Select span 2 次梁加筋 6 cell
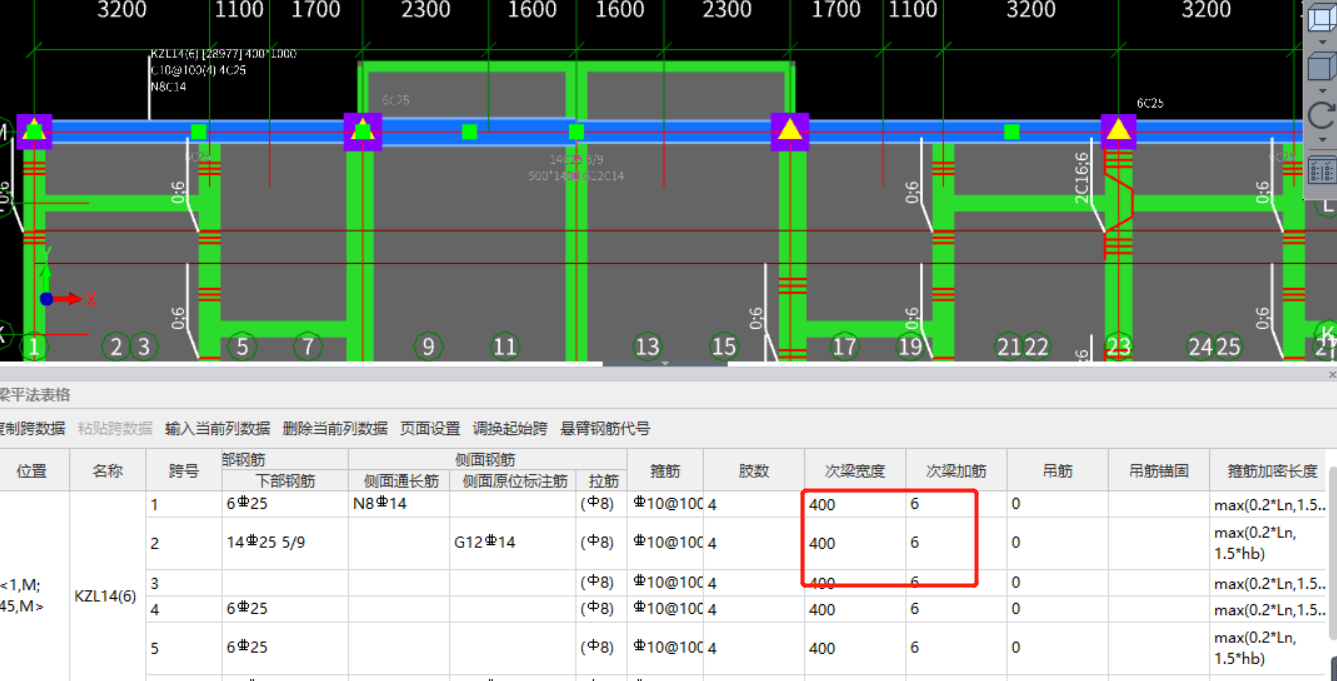The image size is (1337, 681). [x=956, y=543]
